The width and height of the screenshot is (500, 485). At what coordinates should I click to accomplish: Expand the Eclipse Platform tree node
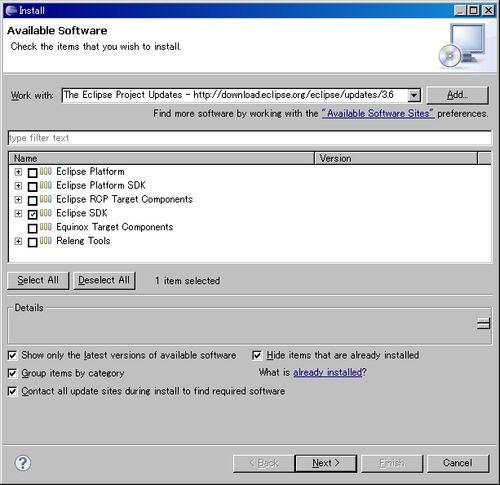(18, 172)
